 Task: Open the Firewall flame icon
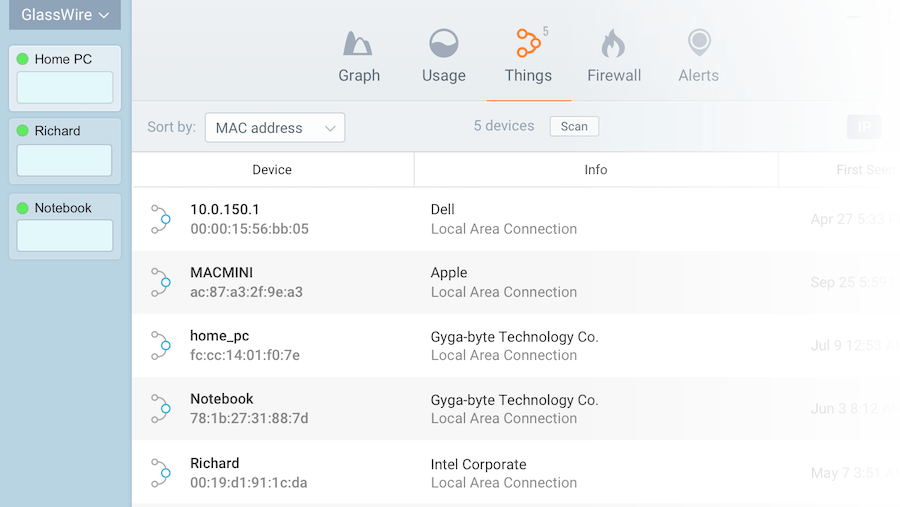[613, 44]
